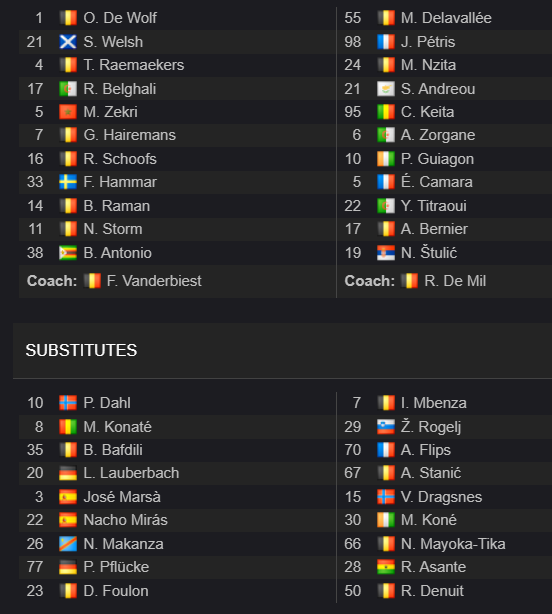The image size is (552, 614).
Task: Click the Morocco flag next to M. Zekri
Action: [x=68, y=112]
